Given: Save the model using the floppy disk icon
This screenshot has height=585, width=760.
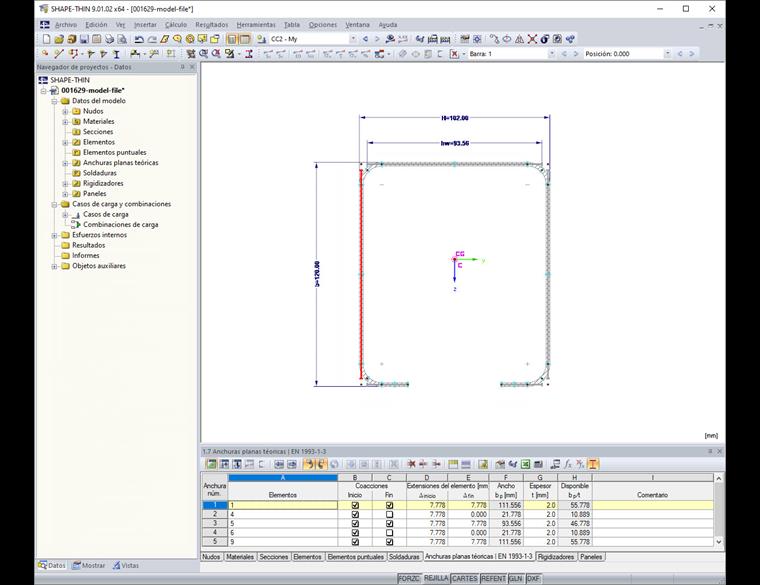Looking at the screenshot, I should tap(84, 39).
